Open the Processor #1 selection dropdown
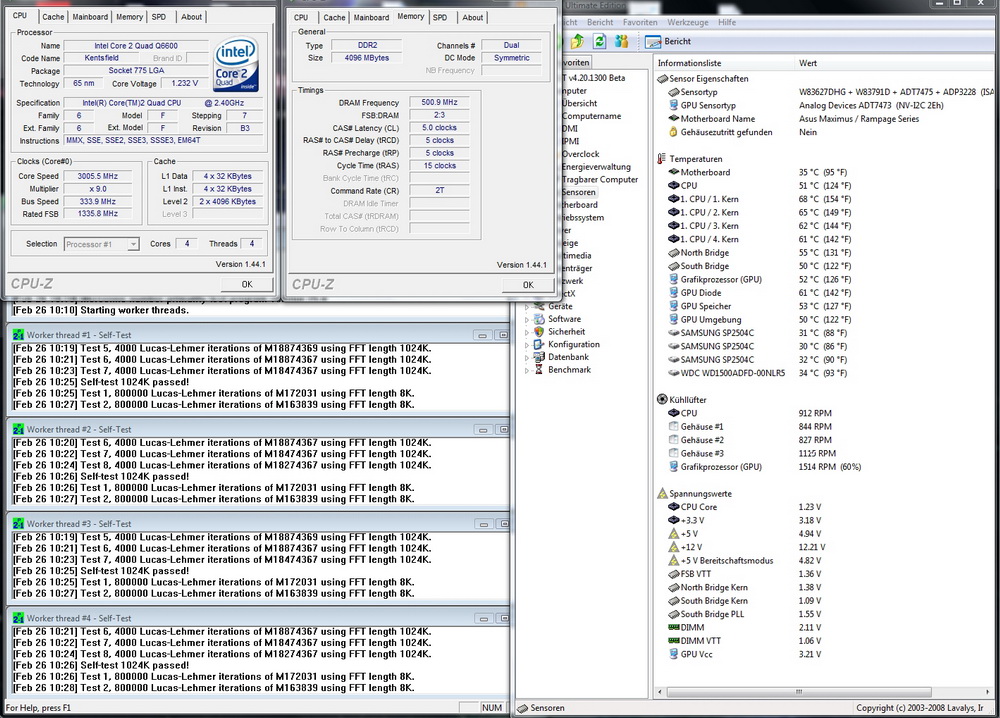This screenshot has height=718, width=1000. pyautogui.click(x=133, y=244)
